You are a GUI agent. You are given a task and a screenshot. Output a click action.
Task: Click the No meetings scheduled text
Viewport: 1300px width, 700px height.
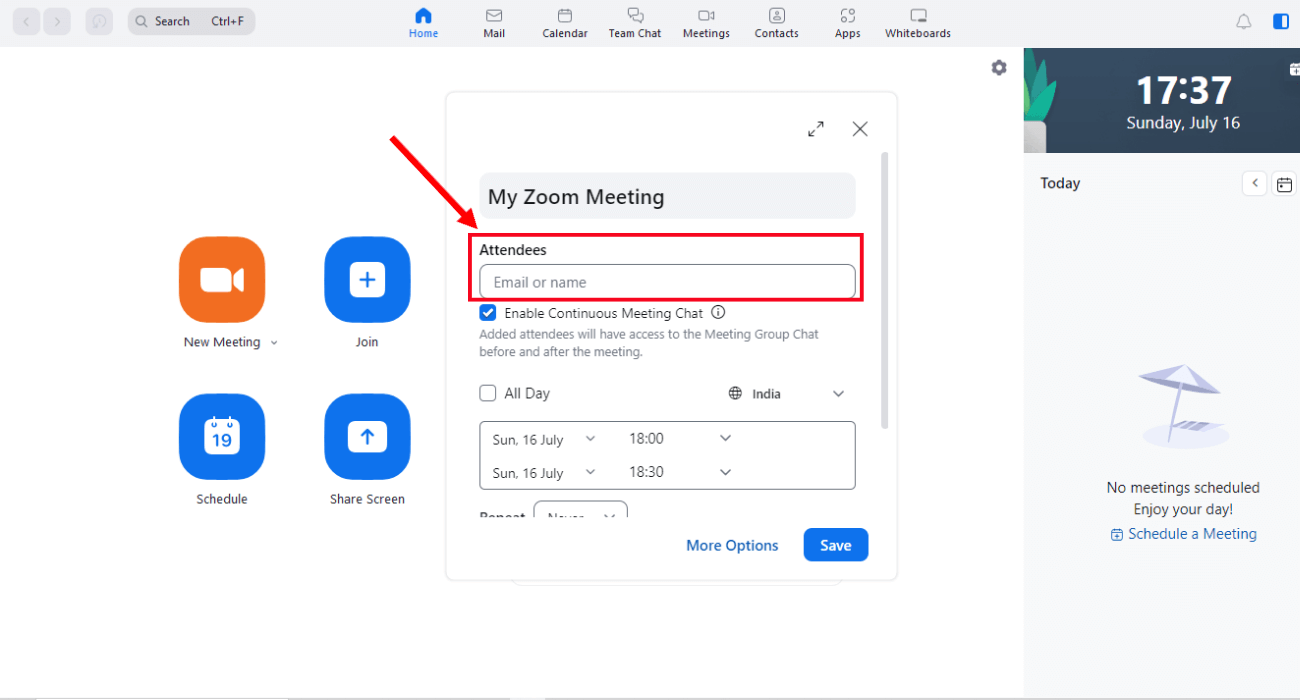coord(1183,488)
